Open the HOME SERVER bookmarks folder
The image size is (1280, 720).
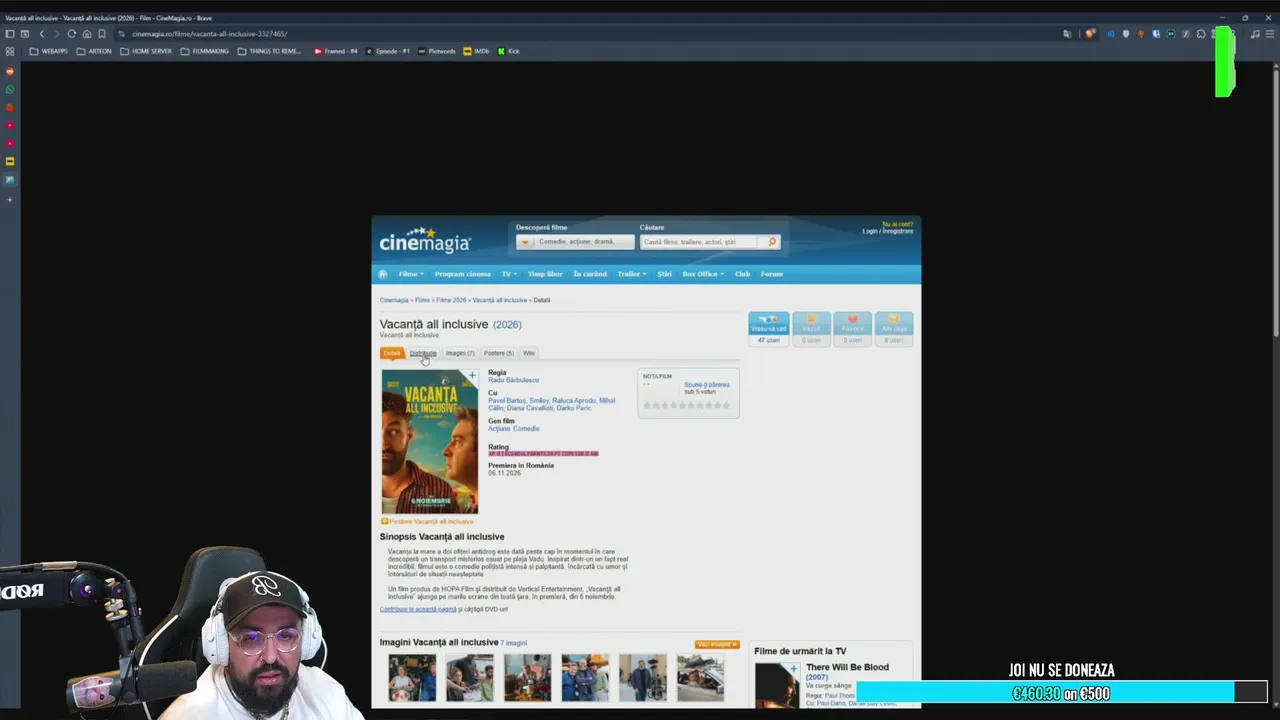(146, 51)
